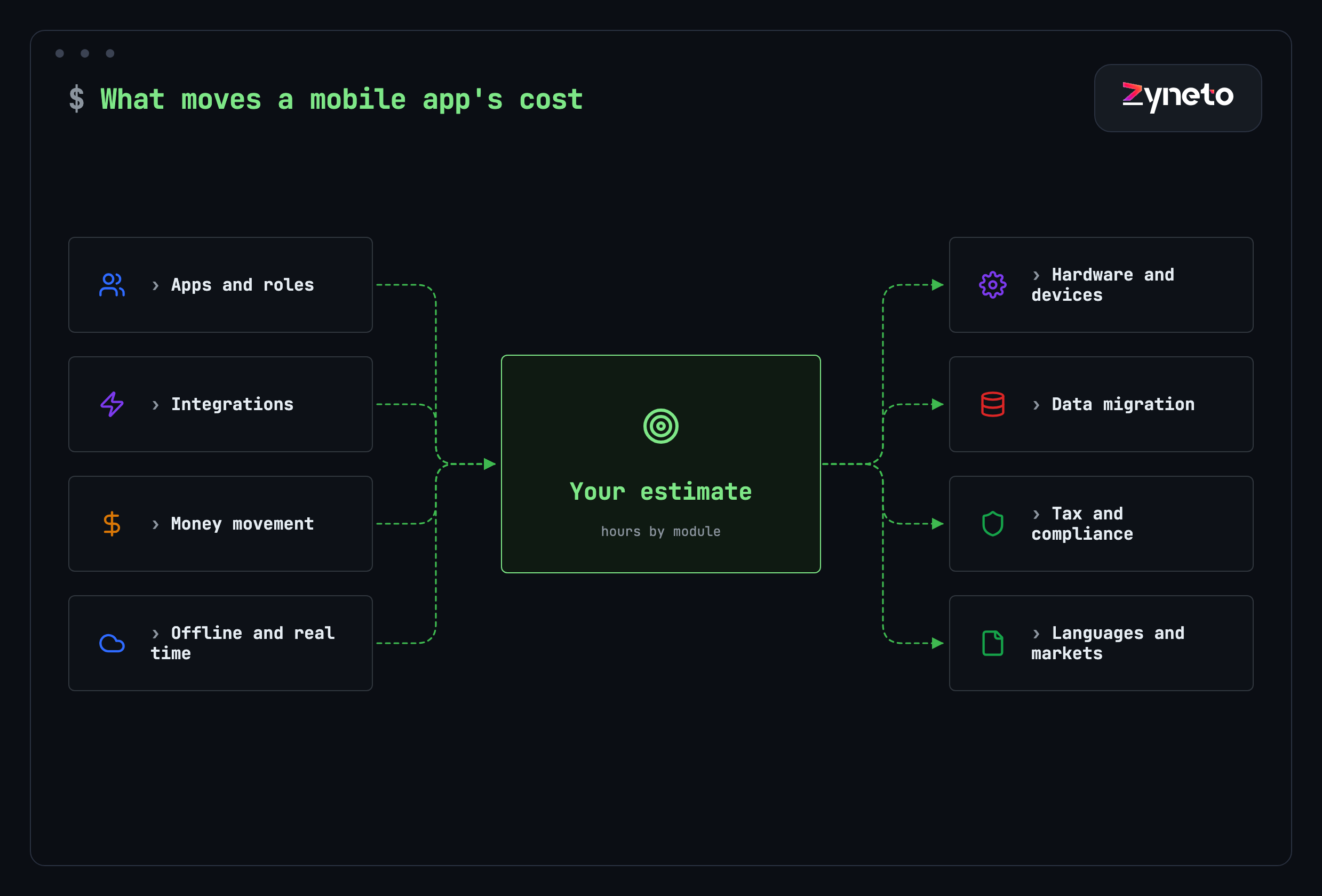Click the chevron before Hardware and devices
The image size is (1322, 896).
(1036, 275)
